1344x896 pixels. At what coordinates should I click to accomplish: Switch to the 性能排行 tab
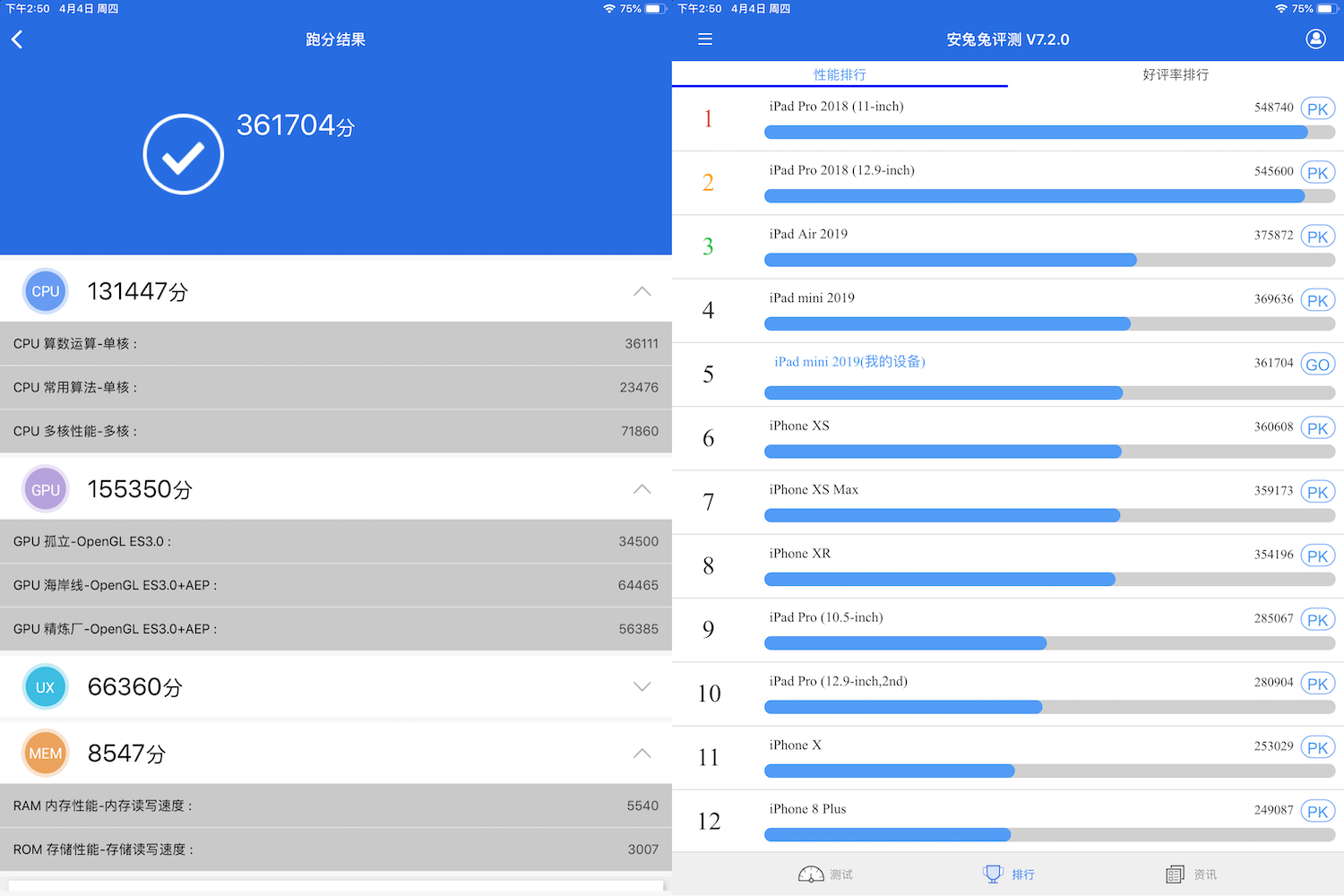[839, 74]
